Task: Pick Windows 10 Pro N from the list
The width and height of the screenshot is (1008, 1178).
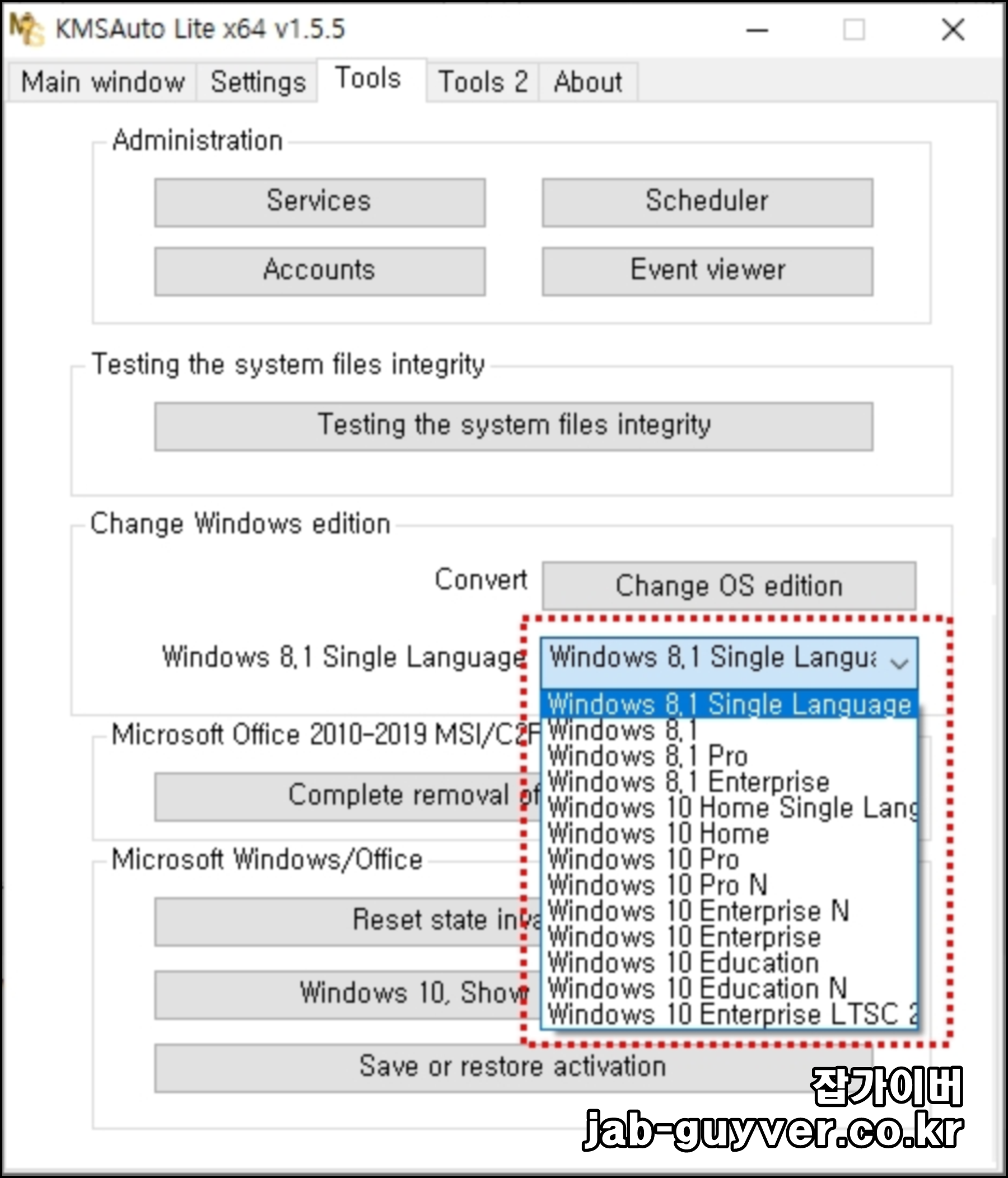Action: click(729, 885)
